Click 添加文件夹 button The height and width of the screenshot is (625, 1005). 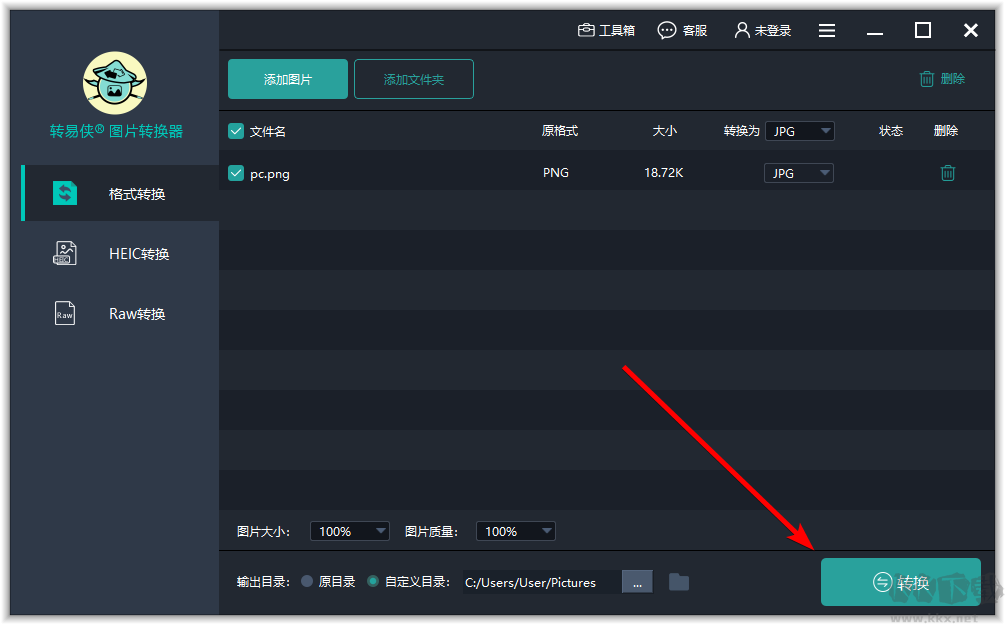pos(413,79)
